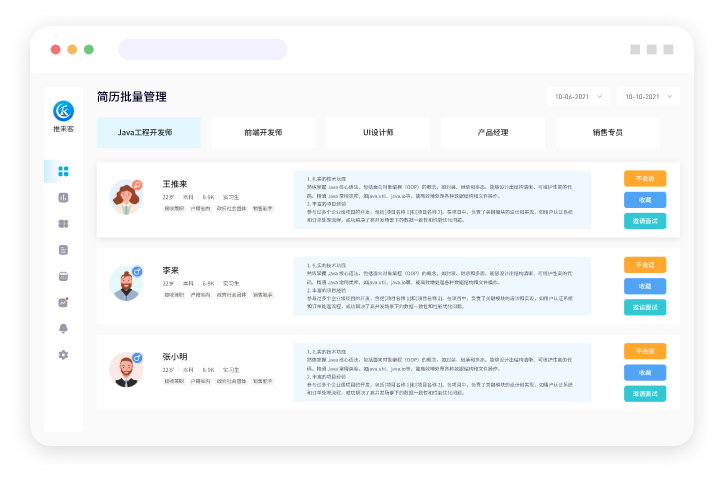The width and height of the screenshot is (724, 480).
Task: Open 李来's avatar picture
Action: coord(126,283)
